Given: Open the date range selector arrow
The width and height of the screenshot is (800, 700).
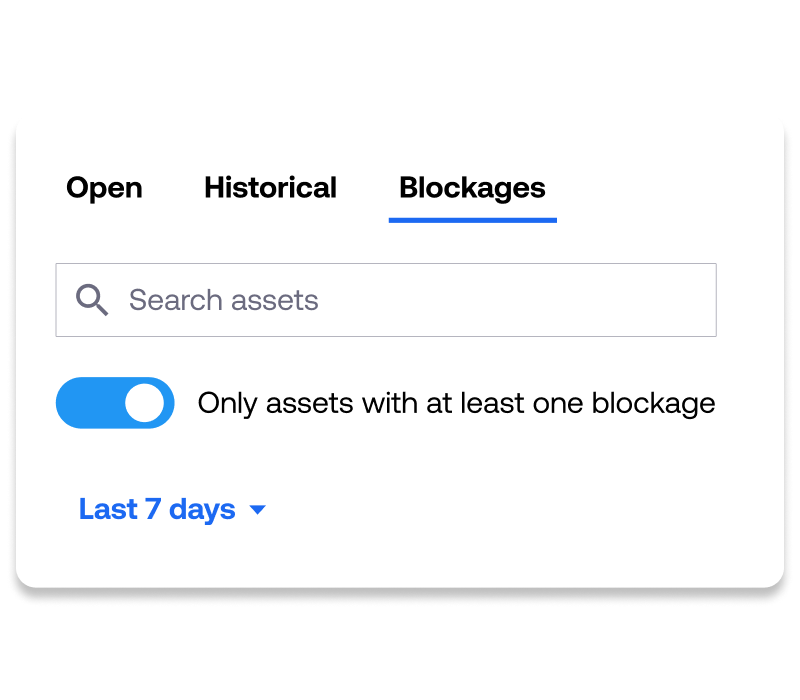Looking at the screenshot, I should pos(258,509).
